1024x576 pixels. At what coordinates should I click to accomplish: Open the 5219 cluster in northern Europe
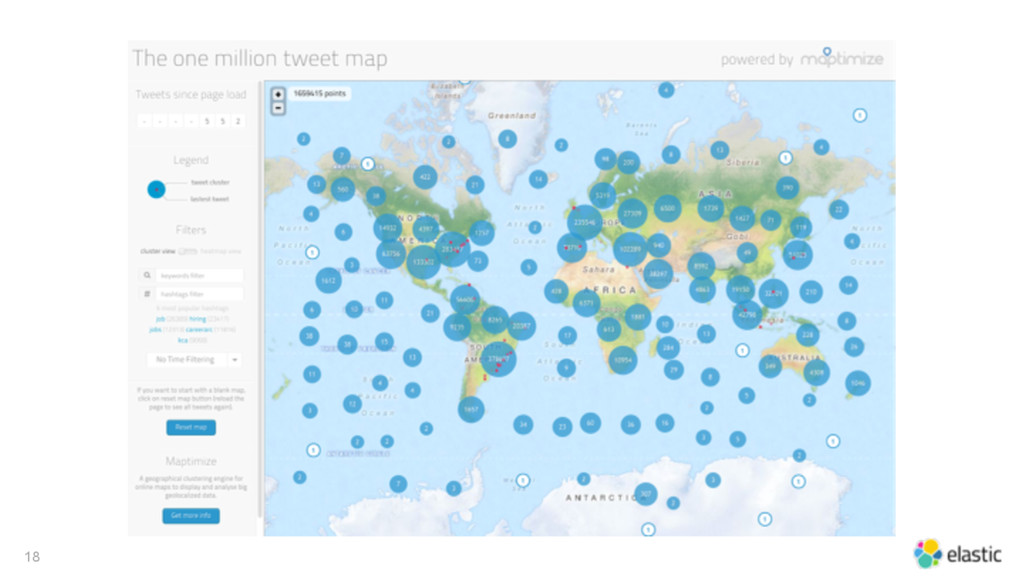click(x=603, y=195)
